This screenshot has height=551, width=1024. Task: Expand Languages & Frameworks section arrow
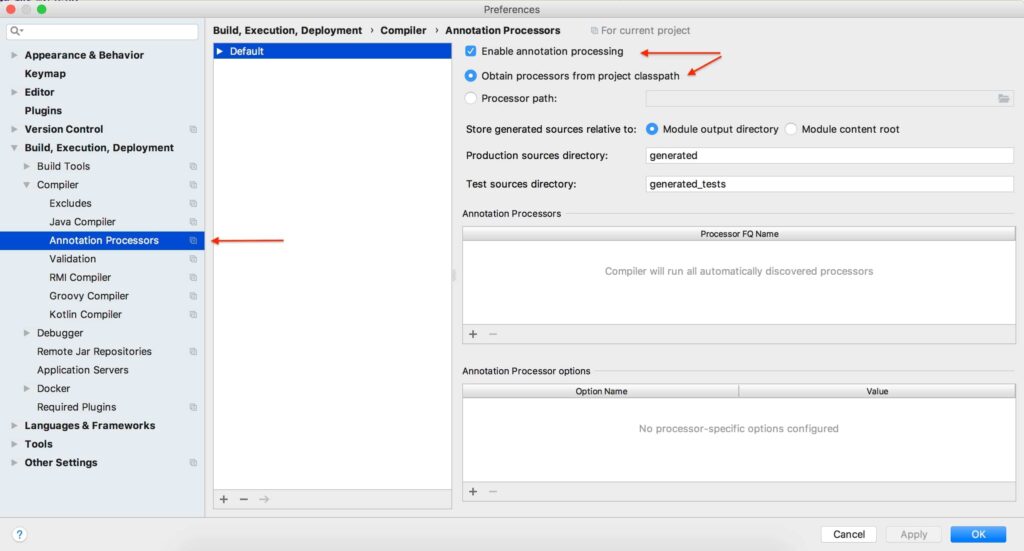[14, 425]
